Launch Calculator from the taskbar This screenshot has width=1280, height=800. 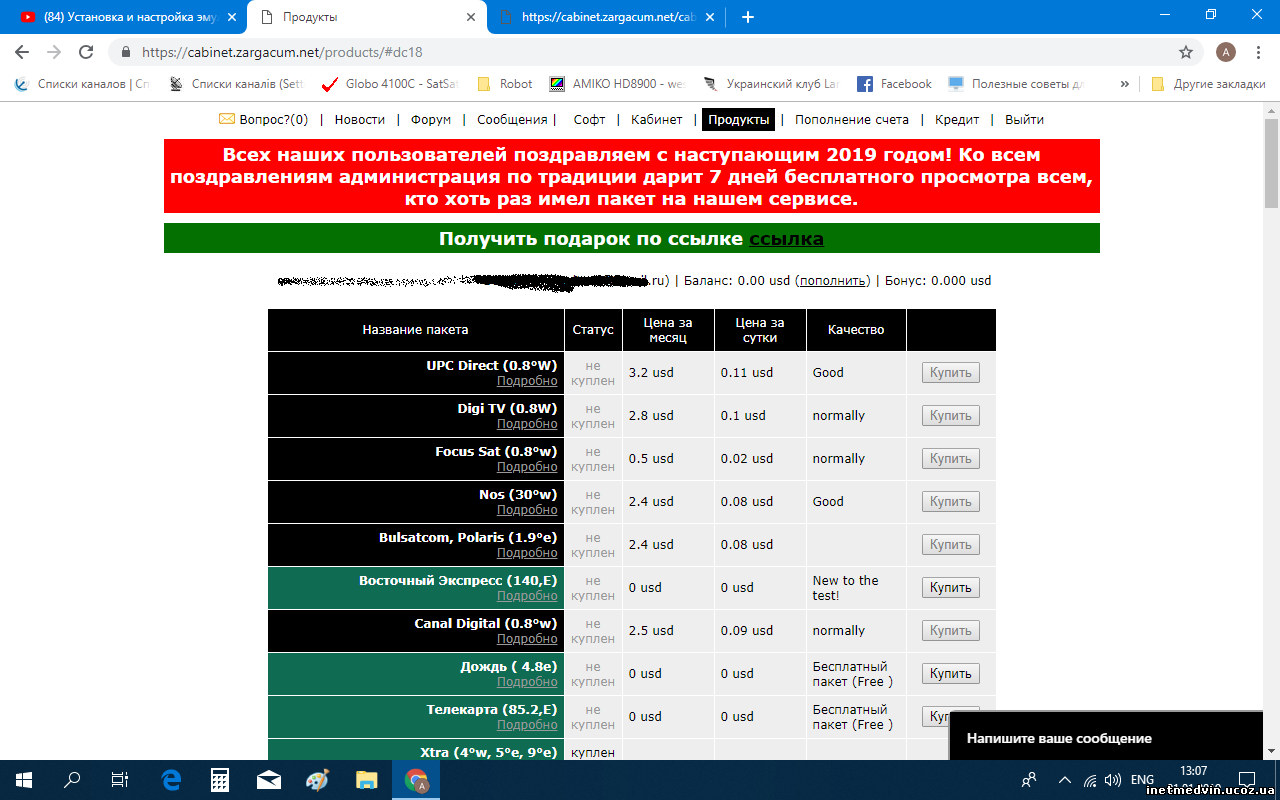pos(220,780)
